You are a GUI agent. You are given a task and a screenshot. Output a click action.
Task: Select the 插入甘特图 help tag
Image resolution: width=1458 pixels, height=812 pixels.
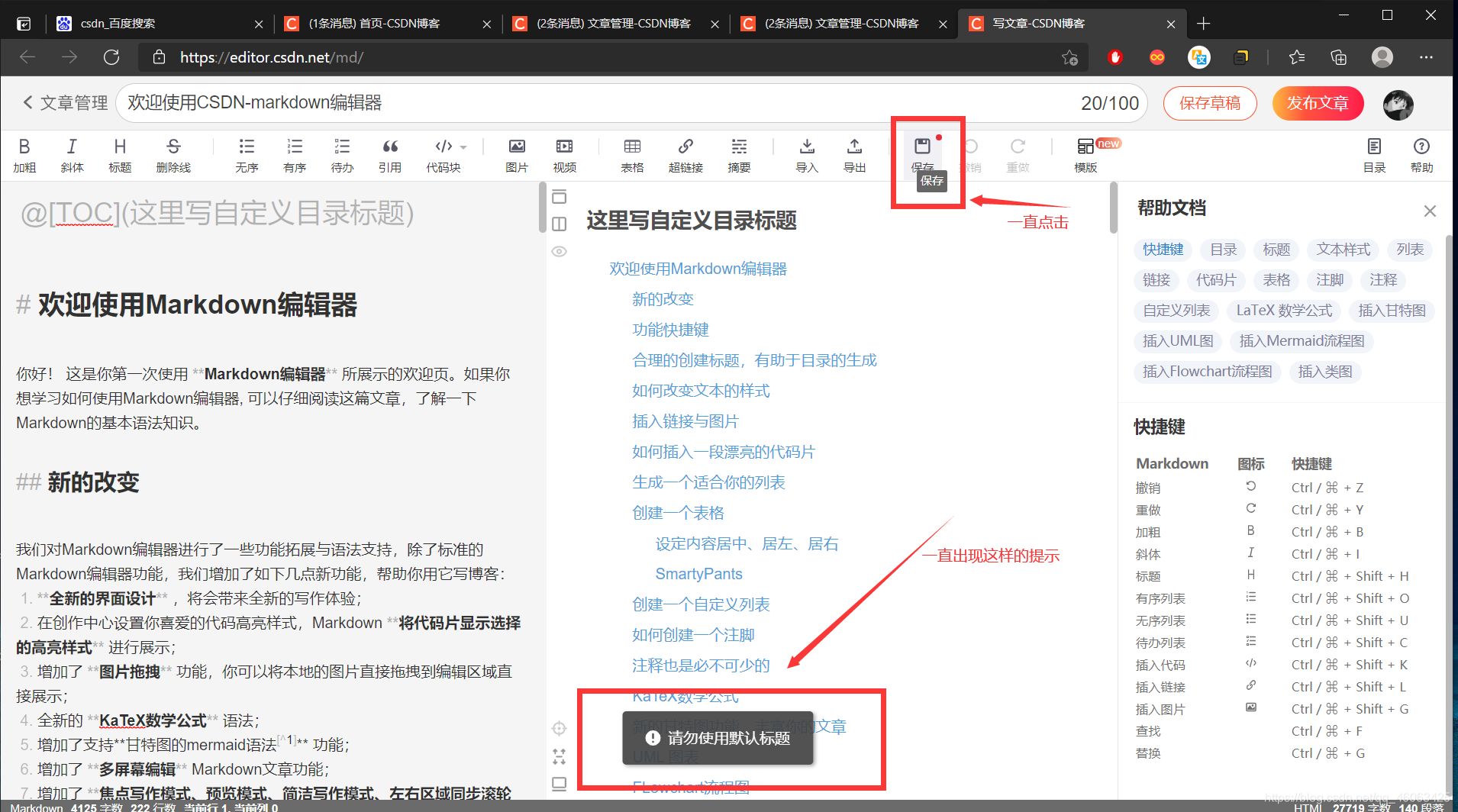click(1392, 311)
